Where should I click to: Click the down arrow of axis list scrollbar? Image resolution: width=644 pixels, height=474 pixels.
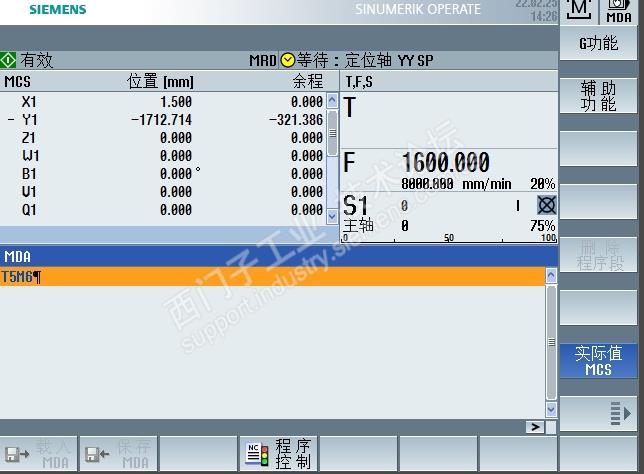pos(332,216)
